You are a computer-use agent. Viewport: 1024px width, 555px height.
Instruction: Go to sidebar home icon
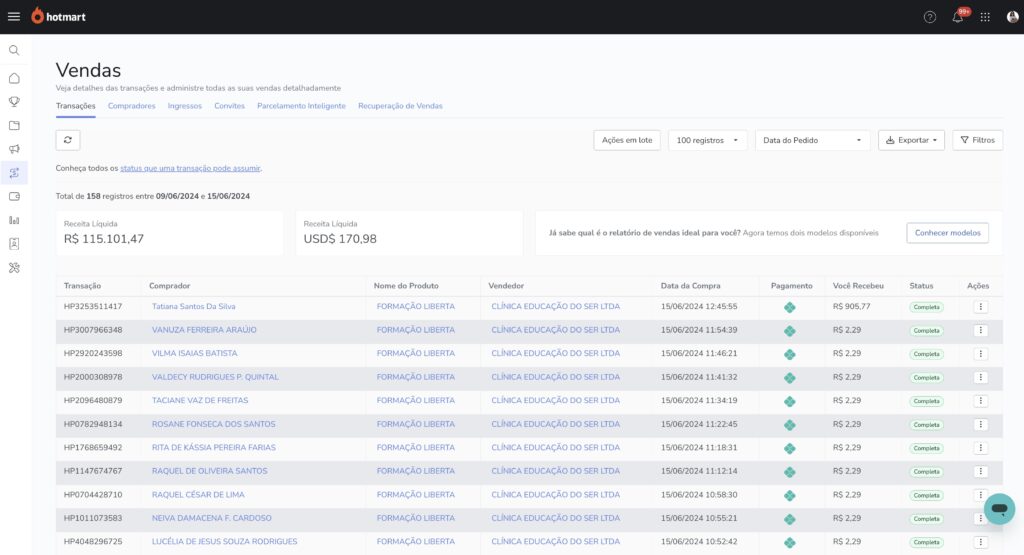point(14,78)
